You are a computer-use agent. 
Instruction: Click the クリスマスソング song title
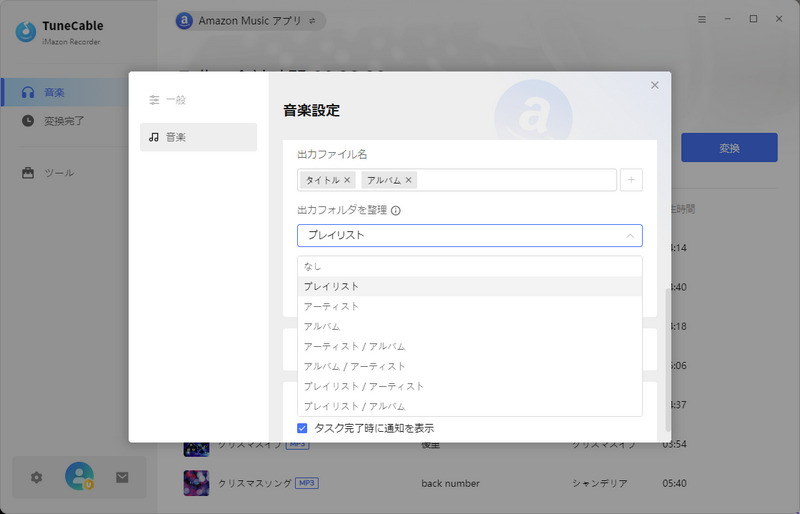pyautogui.click(x=255, y=483)
